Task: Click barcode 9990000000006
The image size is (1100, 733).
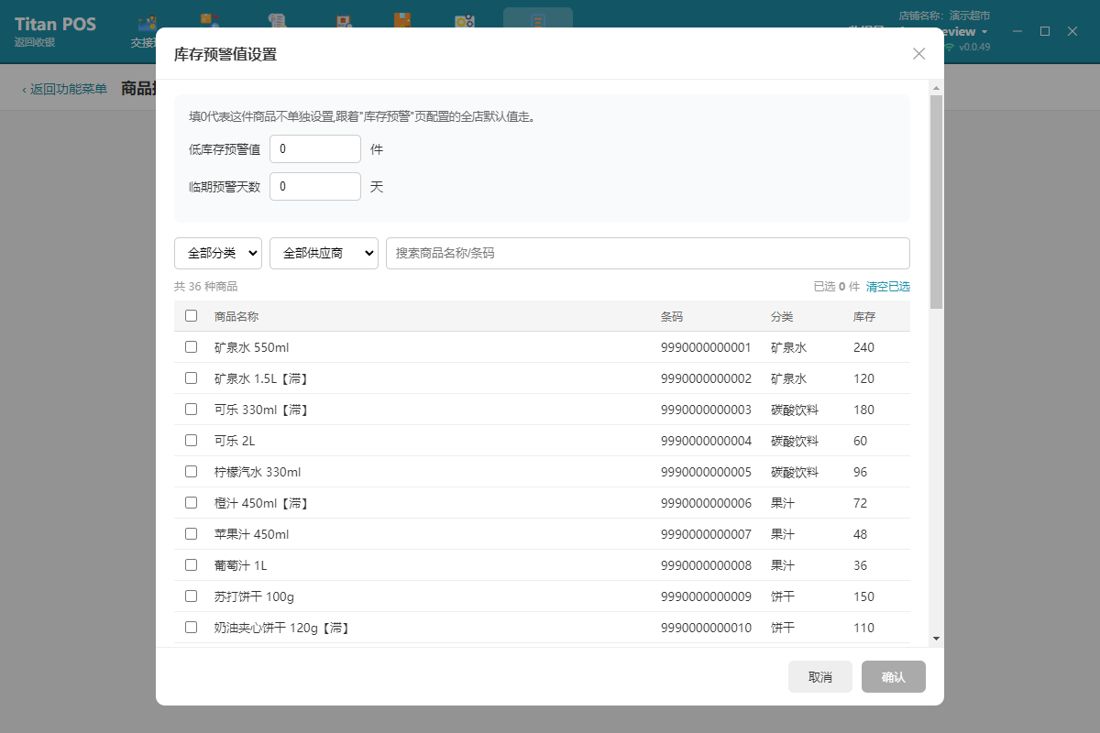Action: (x=706, y=503)
